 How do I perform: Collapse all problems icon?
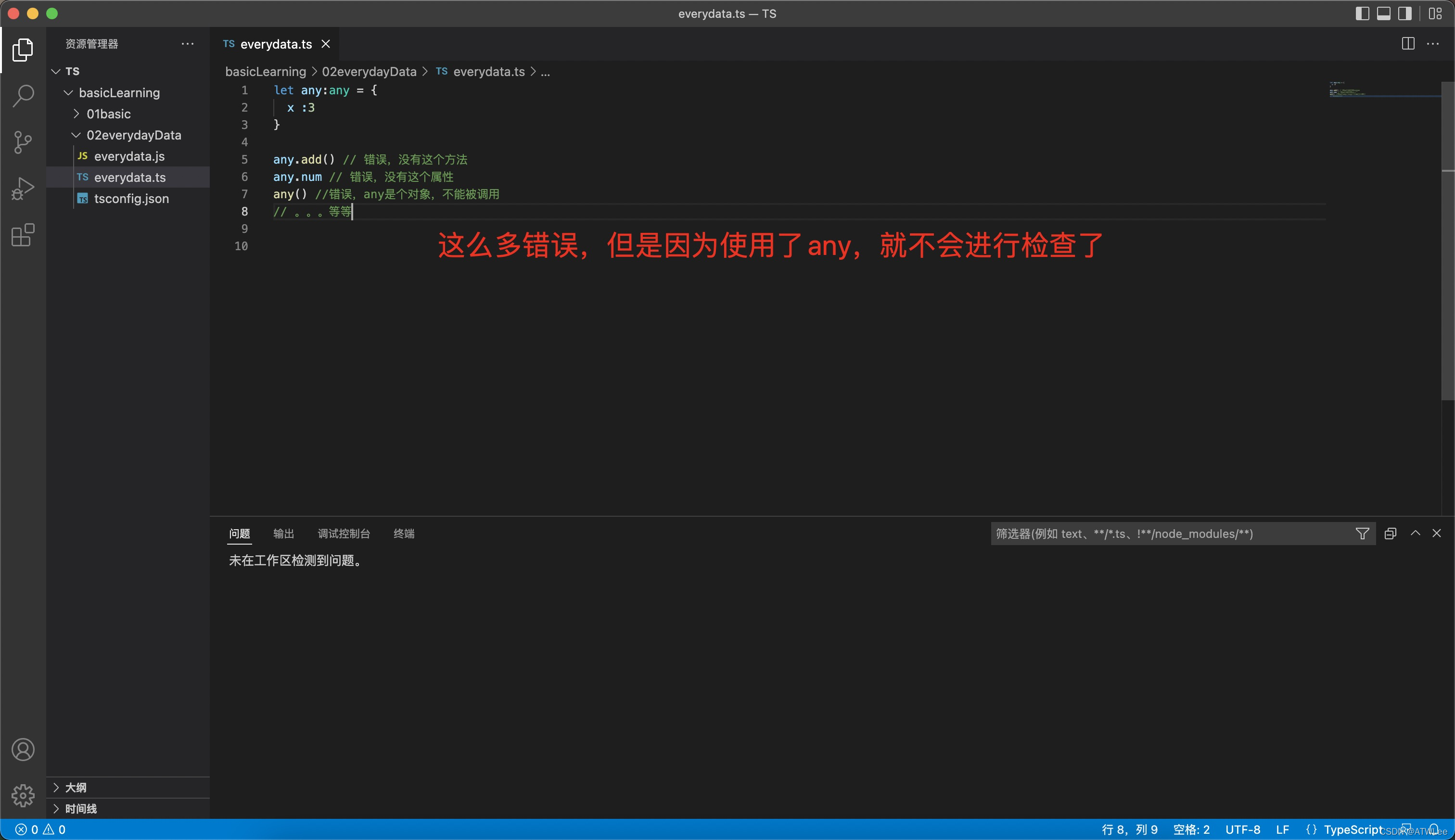tap(1391, 534)
